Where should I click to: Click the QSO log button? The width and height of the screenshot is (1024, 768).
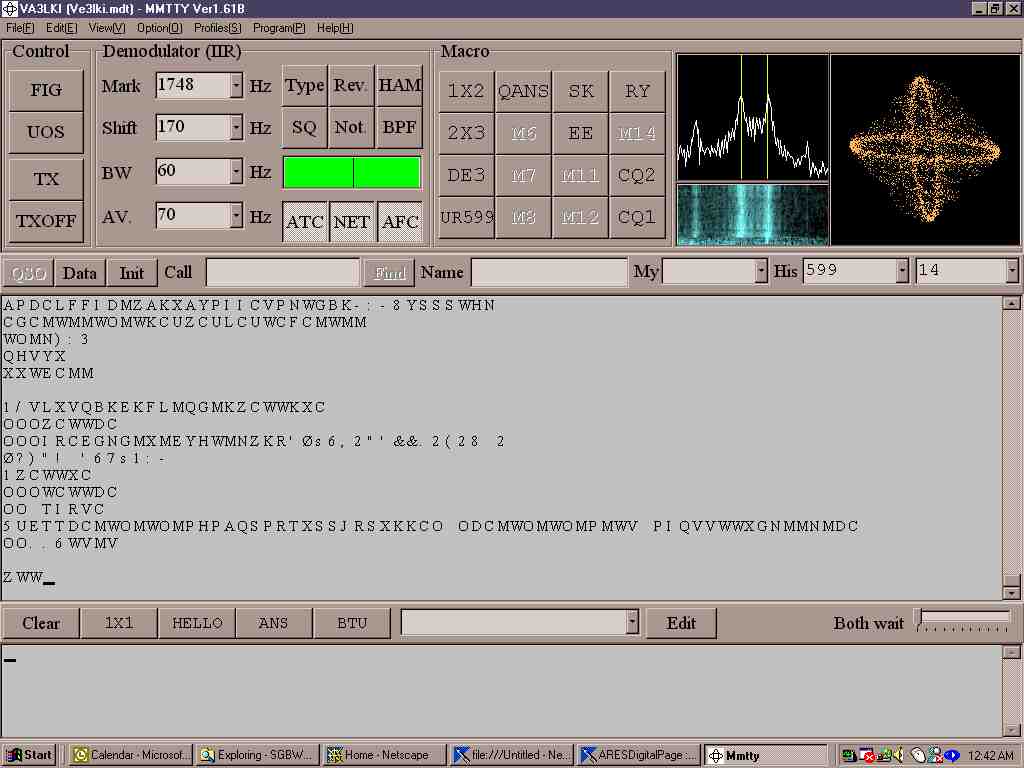pyautogui.click(x=28, y=273)
